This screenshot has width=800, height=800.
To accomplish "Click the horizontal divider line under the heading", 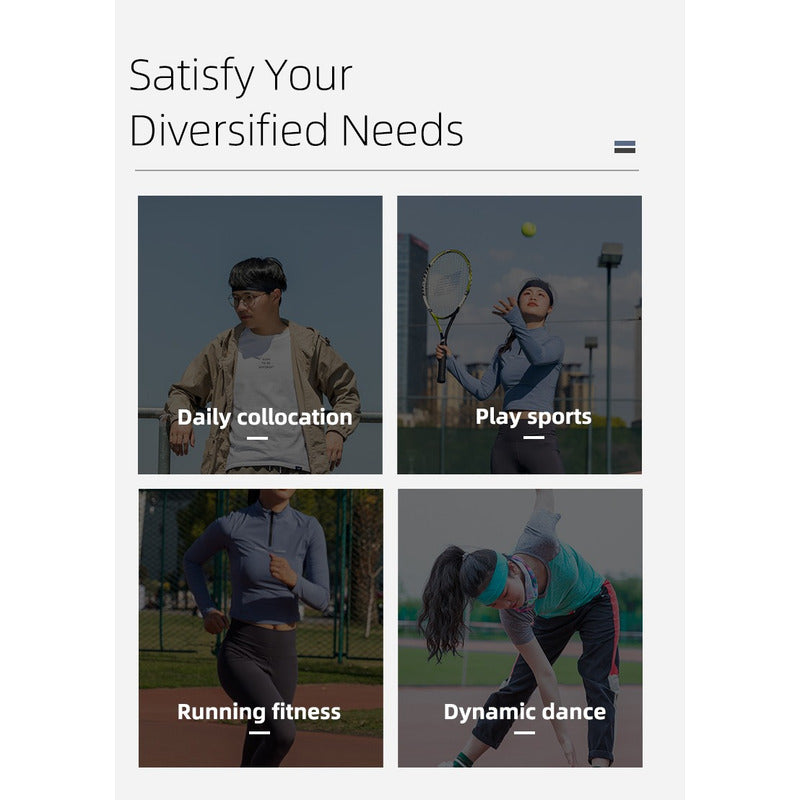I will 387,170.
